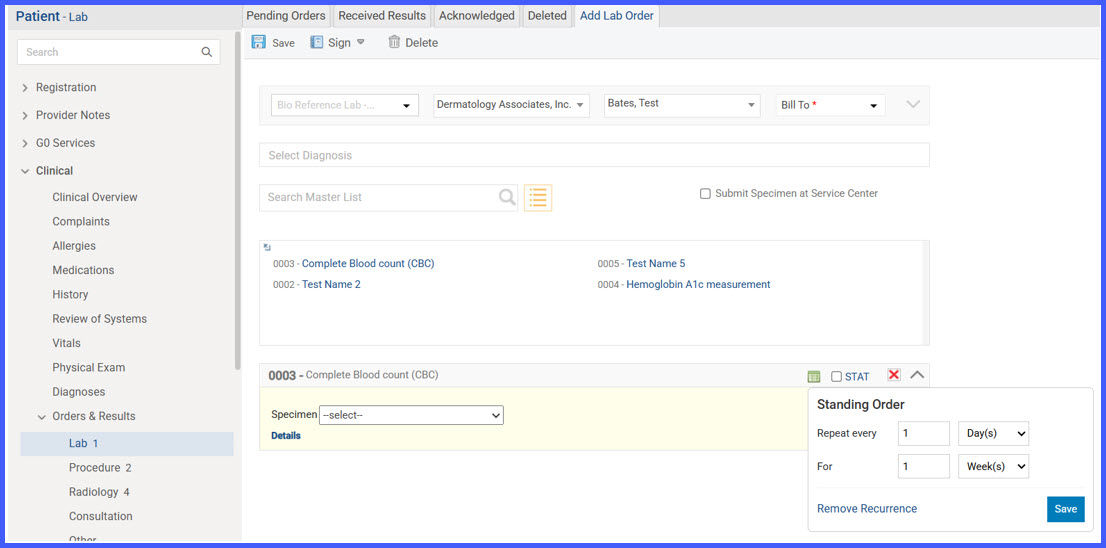Click the Remove Recurrence link
This screenshot has height=548, width=1106.
pos(867,509)
